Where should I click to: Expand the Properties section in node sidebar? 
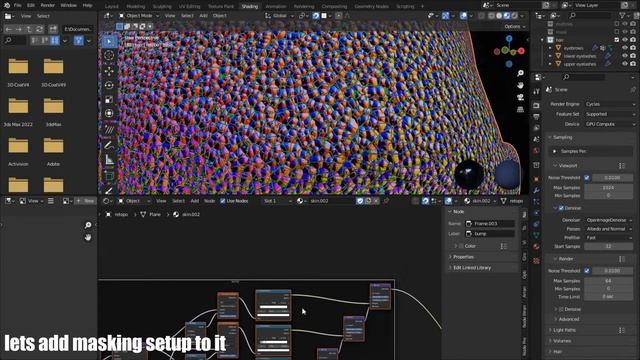tap(463, 257)
